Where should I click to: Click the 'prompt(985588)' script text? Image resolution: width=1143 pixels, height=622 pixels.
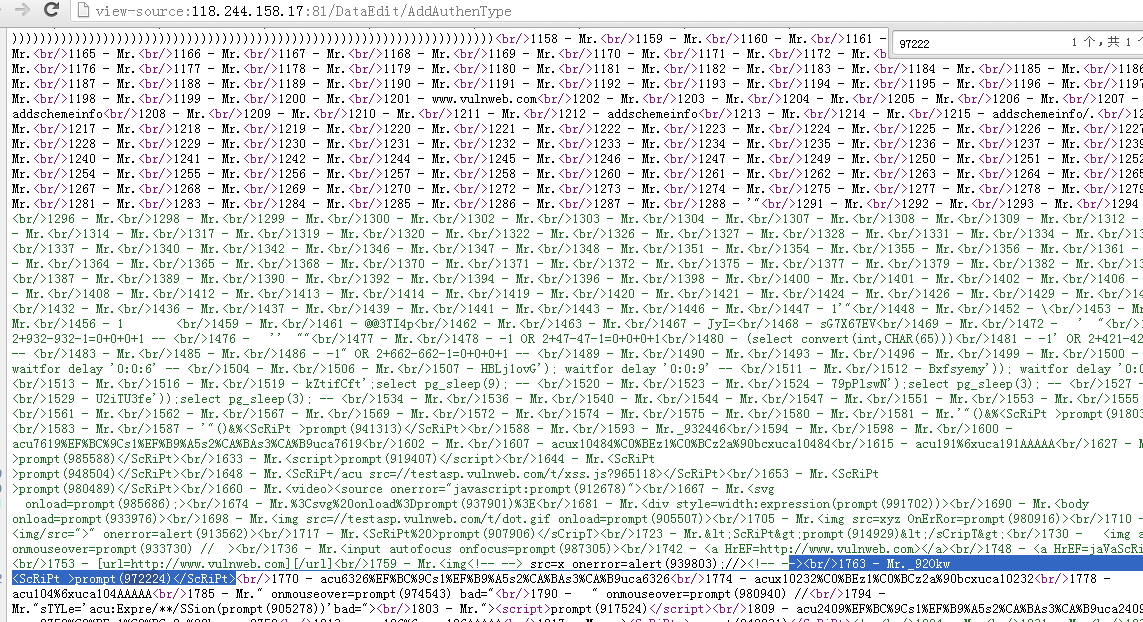pos(66,459)
